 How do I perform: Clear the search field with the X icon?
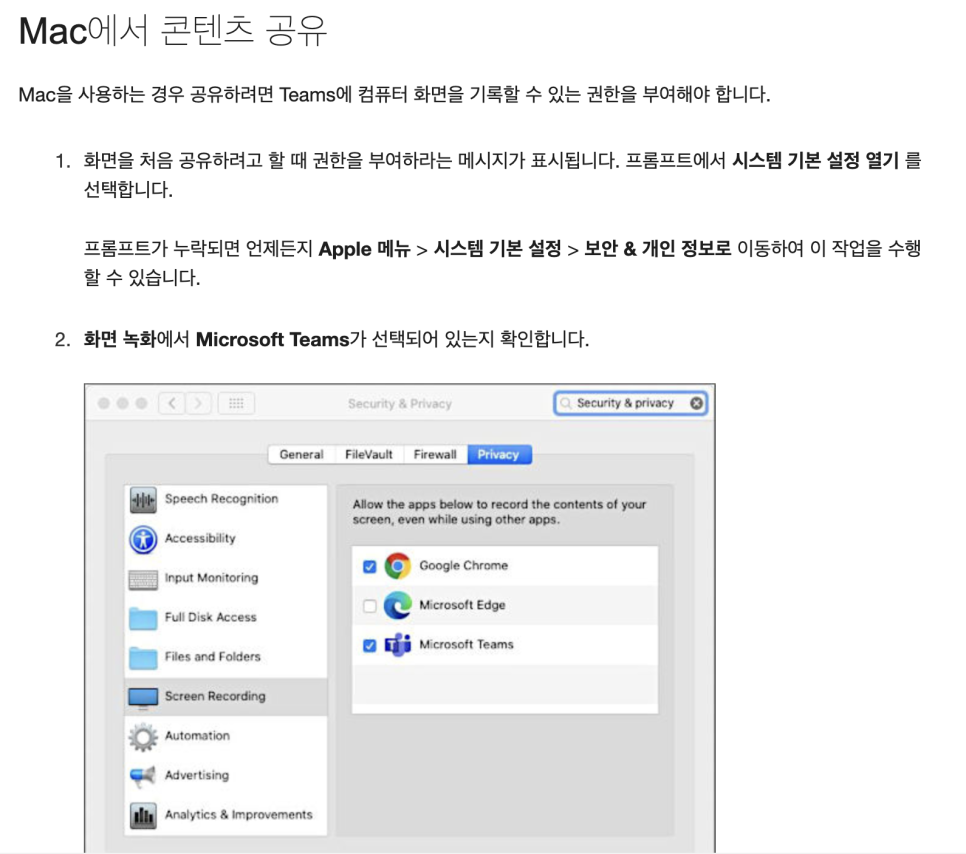click(696, 403)
